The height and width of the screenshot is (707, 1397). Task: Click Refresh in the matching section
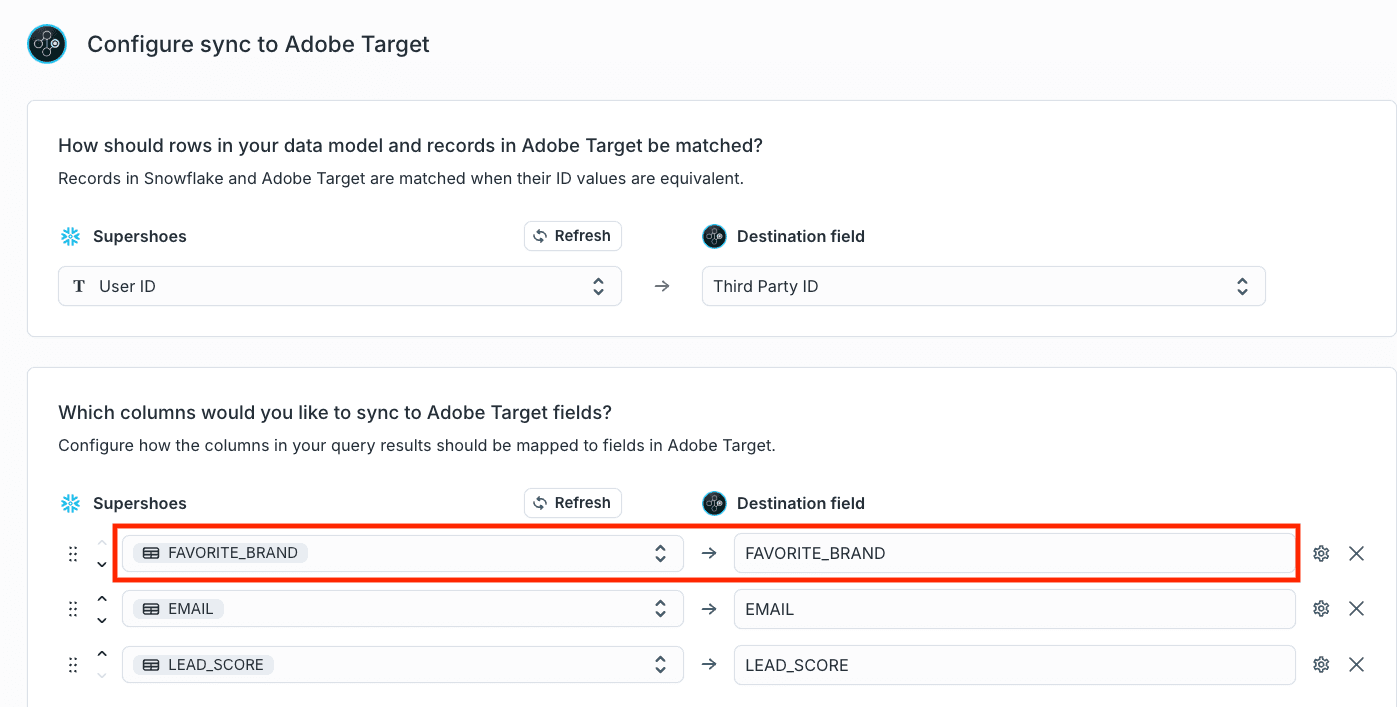tap(572, 236)
